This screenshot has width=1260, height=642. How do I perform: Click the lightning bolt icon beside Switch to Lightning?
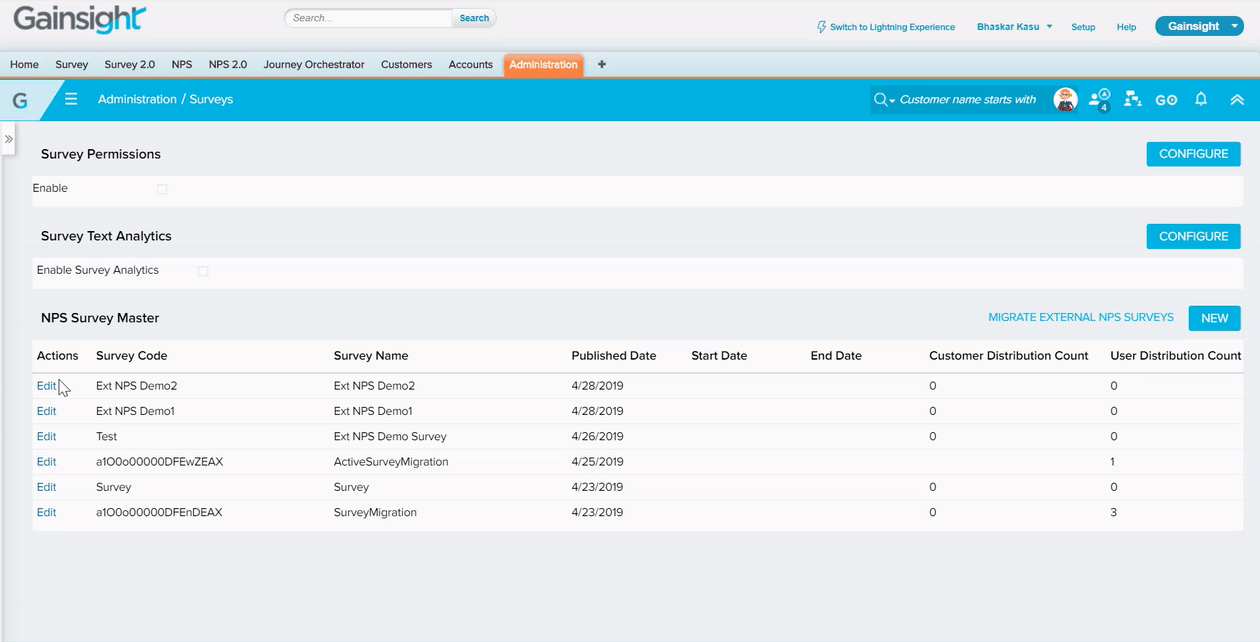click(822, 27)
